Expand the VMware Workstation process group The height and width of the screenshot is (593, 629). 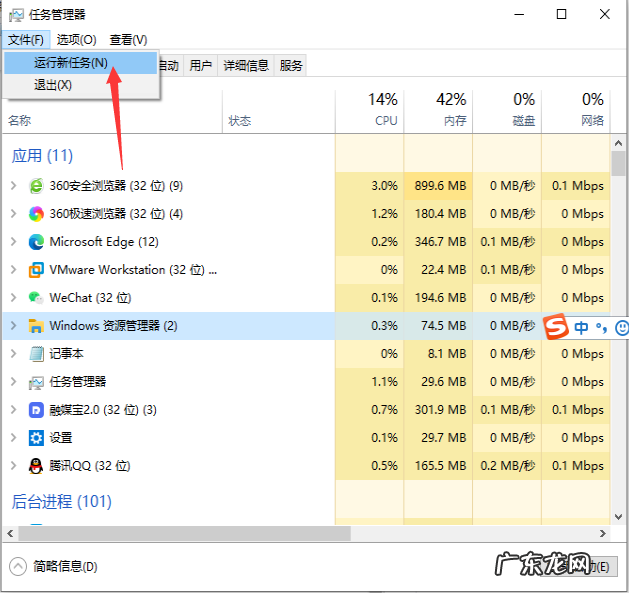coord(14,269)
